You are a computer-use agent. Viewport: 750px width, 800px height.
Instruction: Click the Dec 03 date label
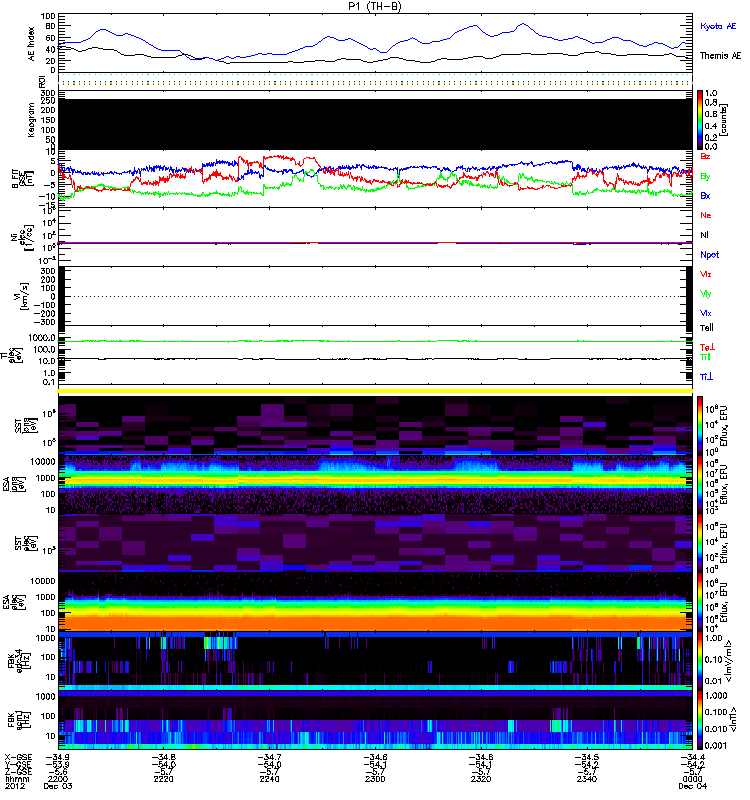tap(58, 786)
